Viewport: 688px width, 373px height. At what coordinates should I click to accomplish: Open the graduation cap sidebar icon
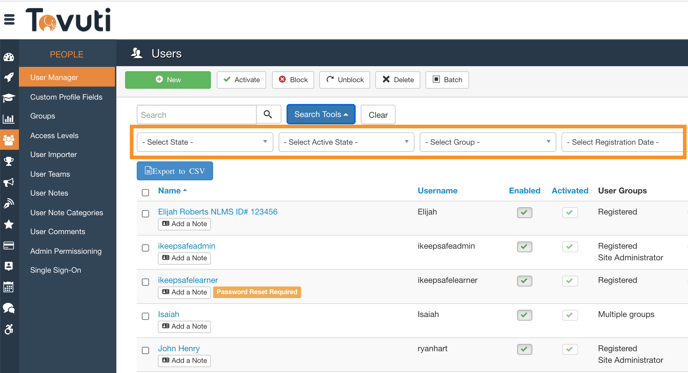click(9, 98)
